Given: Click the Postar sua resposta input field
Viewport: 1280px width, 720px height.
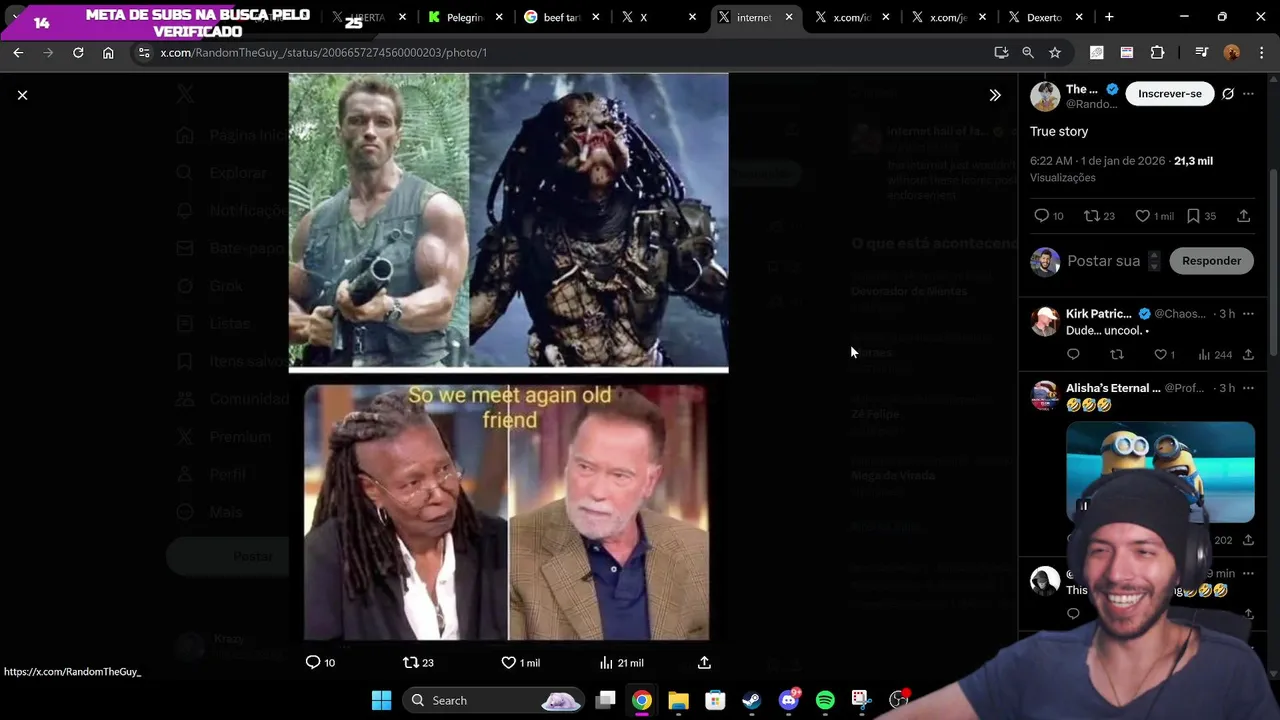Looking at the screenshot, I should [x=1103, y=261].
